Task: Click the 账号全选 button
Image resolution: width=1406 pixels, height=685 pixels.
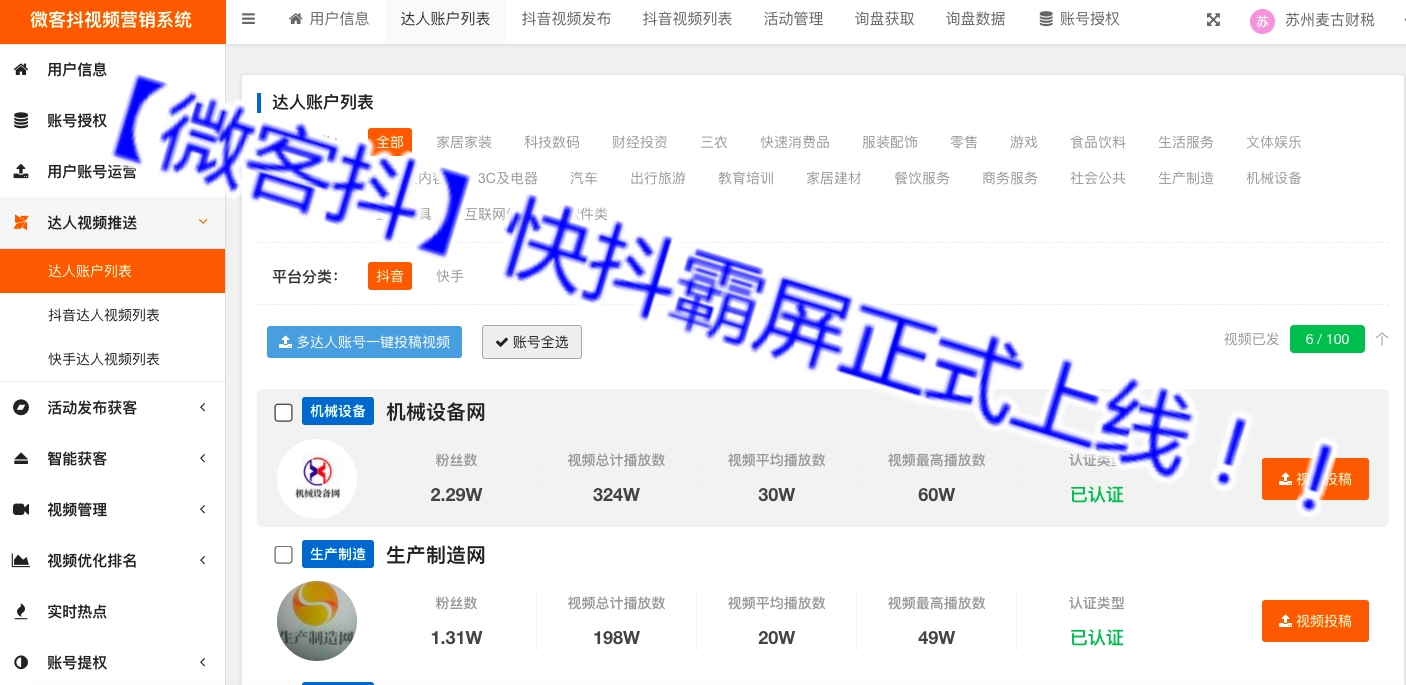Action: (531, 342)
